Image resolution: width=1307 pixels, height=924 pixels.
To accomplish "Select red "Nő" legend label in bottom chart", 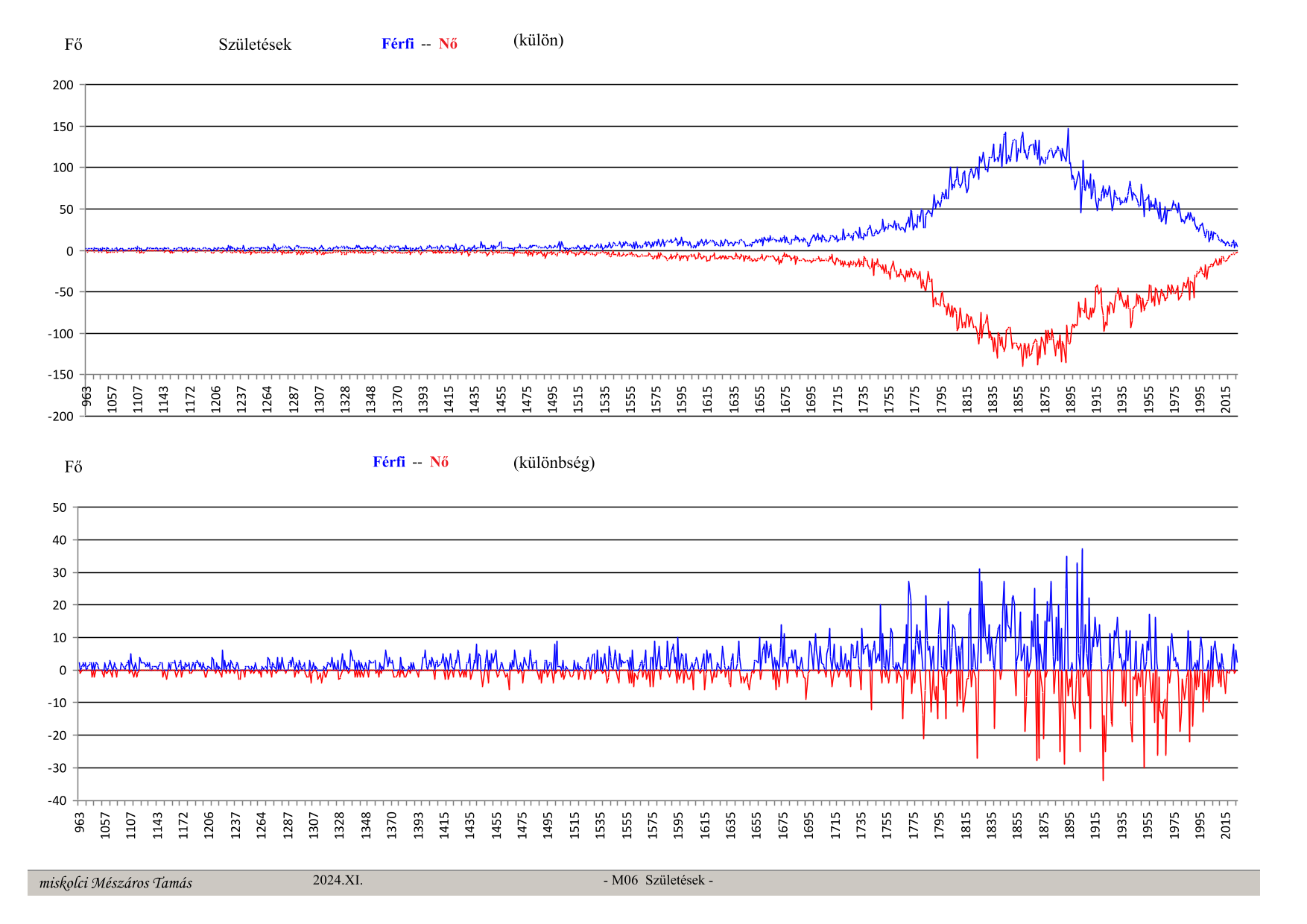I will click(x=439, y=462).
